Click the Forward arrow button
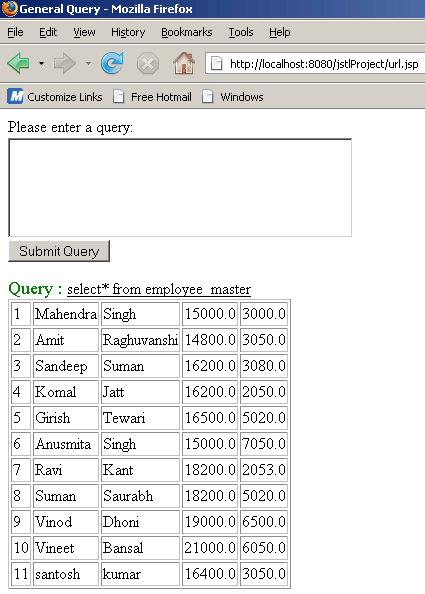The width and height of the screenshot is (425, 594). 65,63
